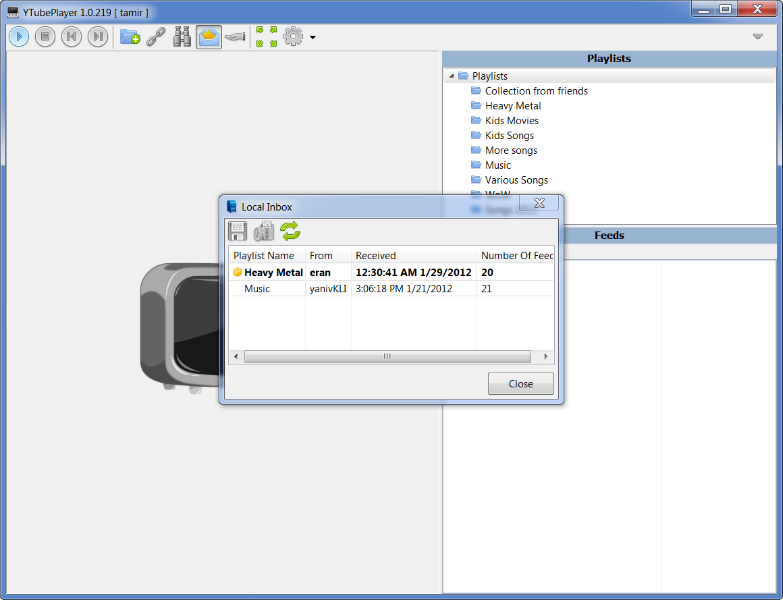Image resolution: width=783 pixels, height=600 pixels.
Task: Refresh inbox with green arrows icon
Action: point(290,231)
